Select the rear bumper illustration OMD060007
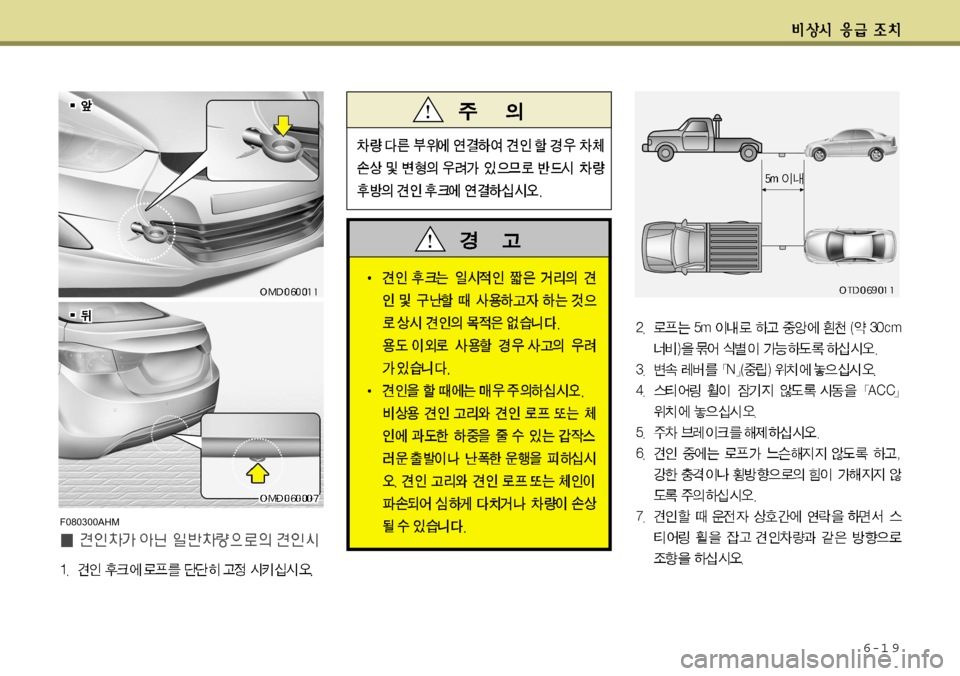The height and width of the screenshot is (676, 960). [191, 405]
